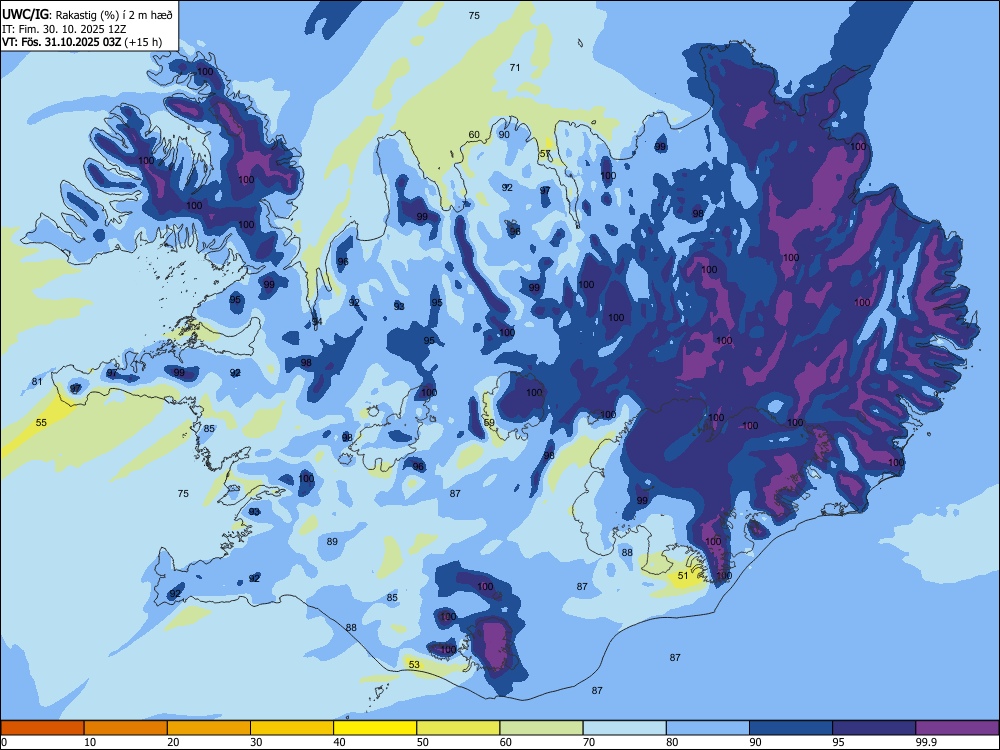1000x750 pixels.
Task: Click the '71' humidity value over northern sea
Action: coord(515,67)
